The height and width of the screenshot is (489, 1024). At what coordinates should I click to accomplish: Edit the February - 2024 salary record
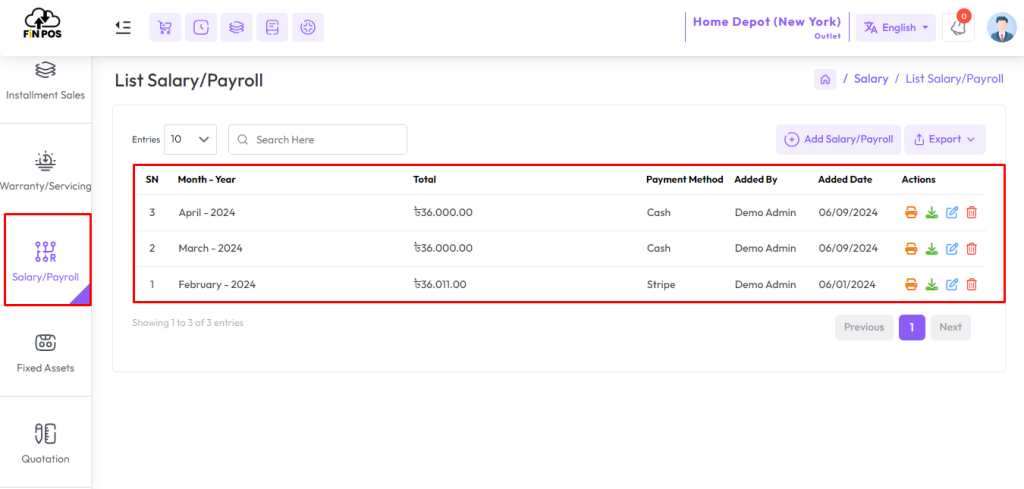pos(952,284)
